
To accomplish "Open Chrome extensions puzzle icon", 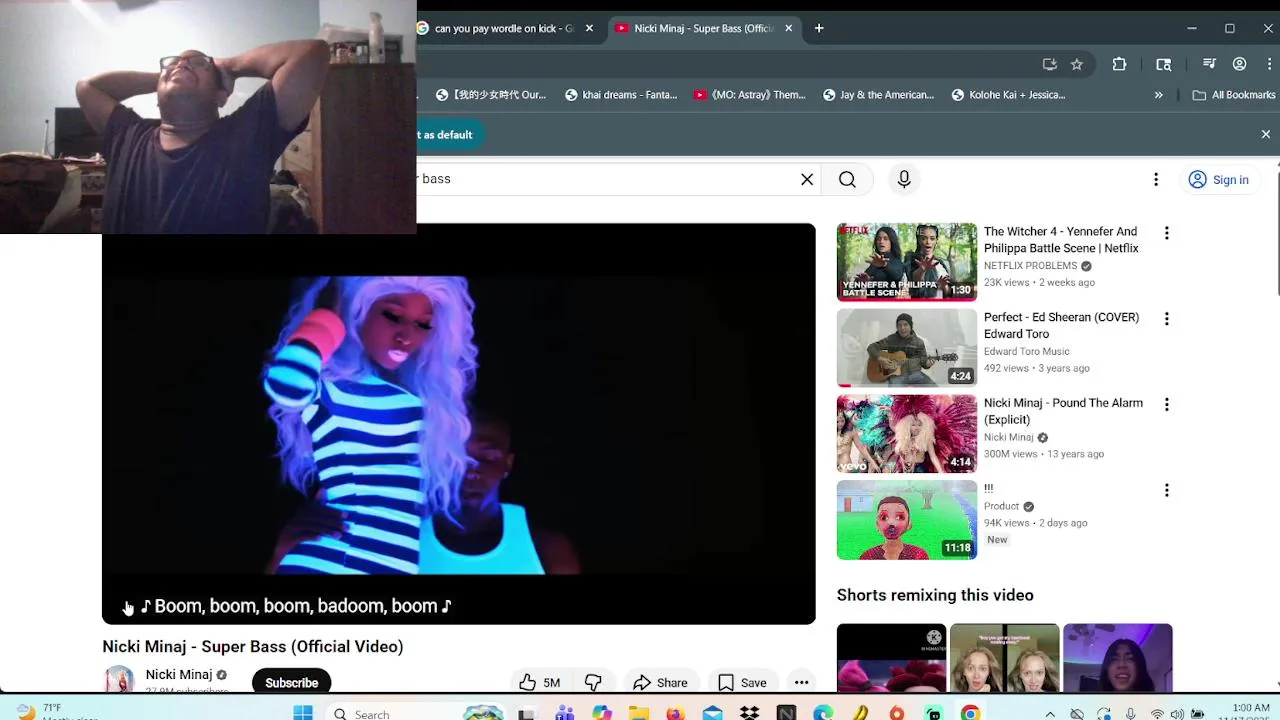I will pyautogui.click(x=1119, y=64).
